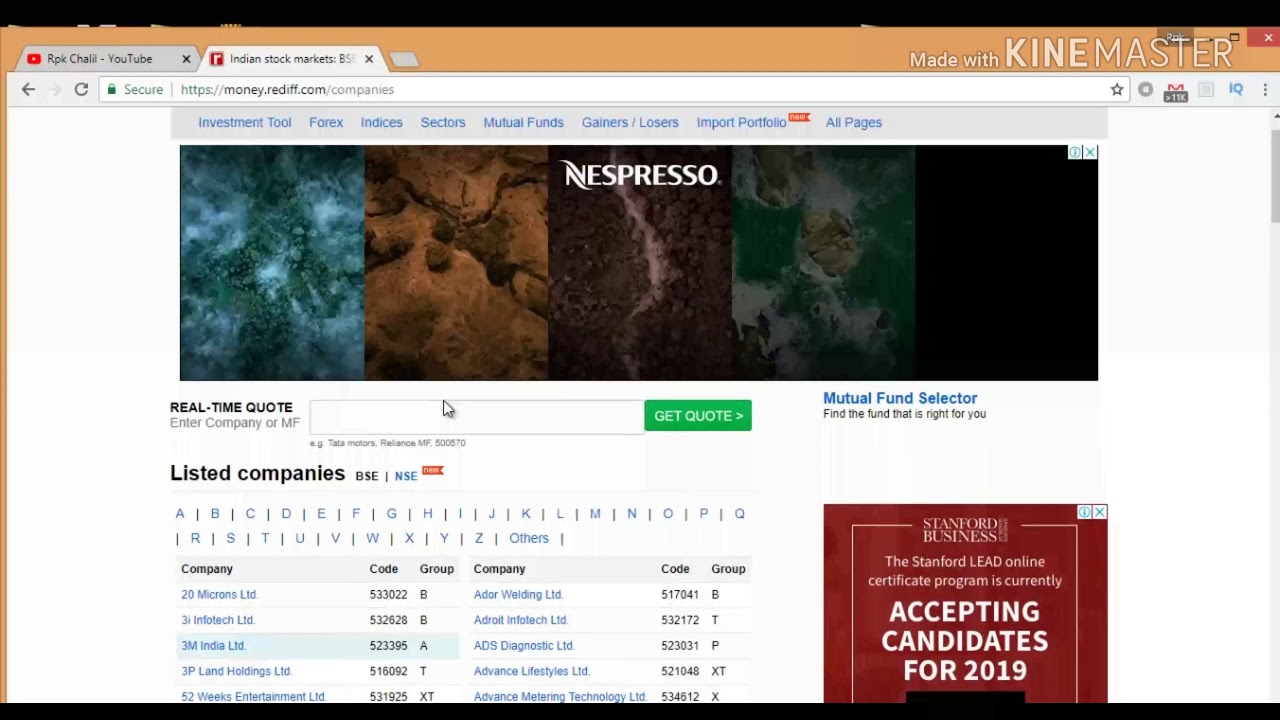Close the Nespresso ad with X icon
Screen dimensions: 1280x720
click(x=1090, y=152)
